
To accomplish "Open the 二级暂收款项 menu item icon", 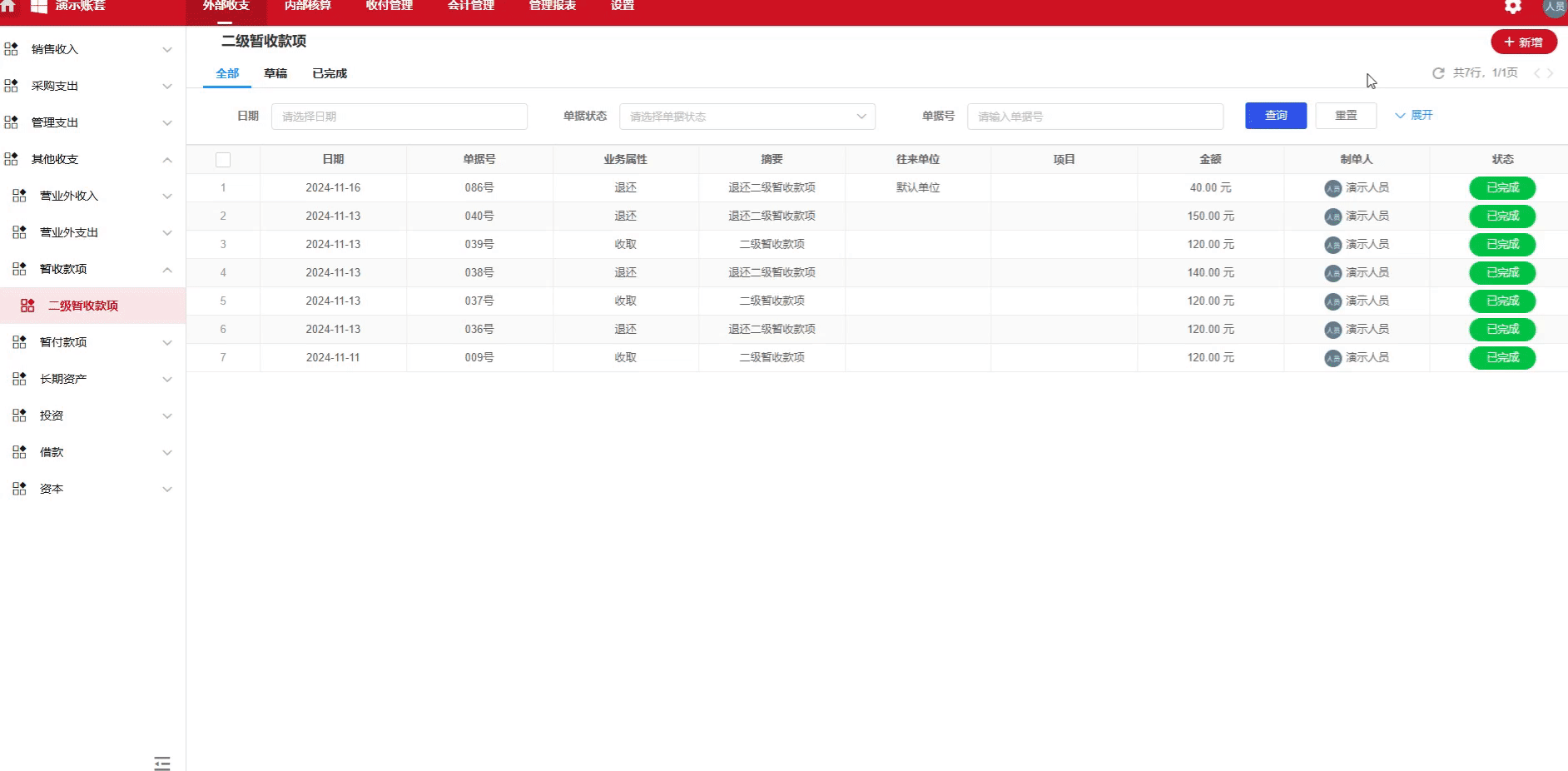I will click(x=29, y=305).
